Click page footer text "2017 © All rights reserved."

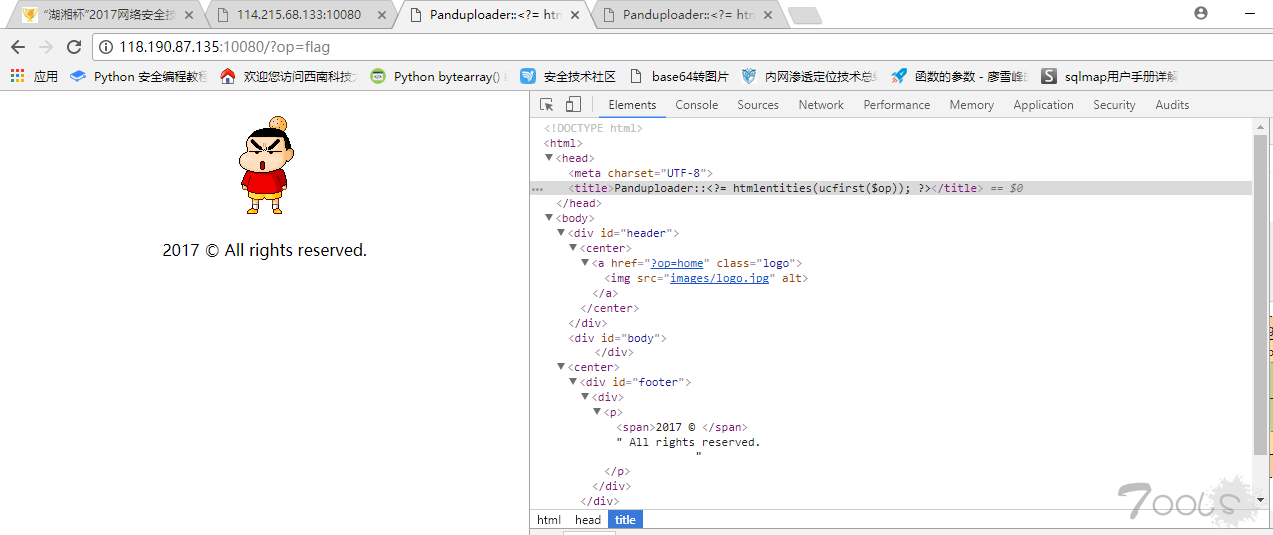(264, 250)
